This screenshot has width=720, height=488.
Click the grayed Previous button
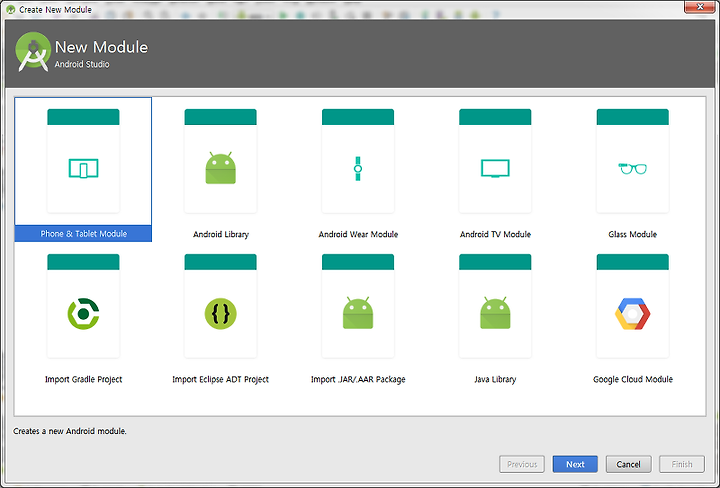pos(522,464)
